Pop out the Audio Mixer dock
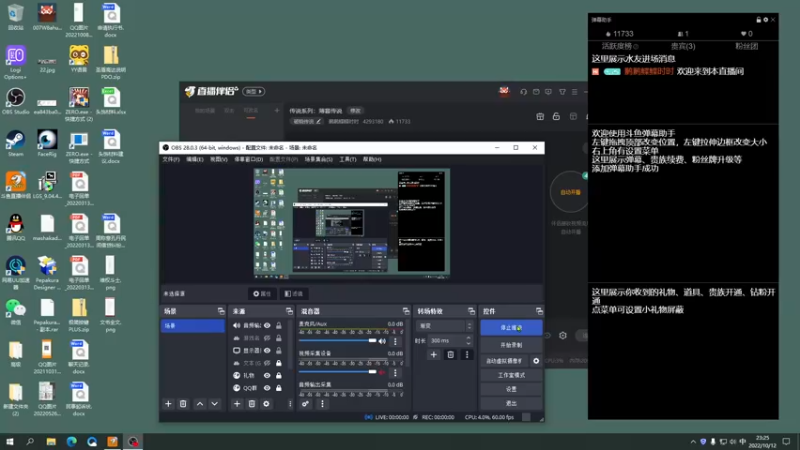800x450 pixels. pos(406,311)
